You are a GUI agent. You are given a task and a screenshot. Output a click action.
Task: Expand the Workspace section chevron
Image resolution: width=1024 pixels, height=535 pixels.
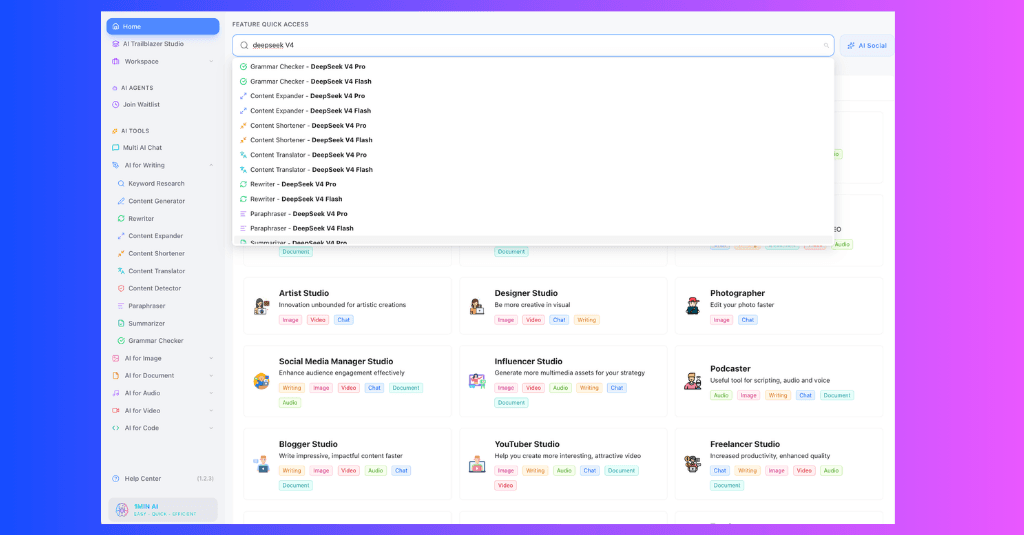tap(211, 61)
